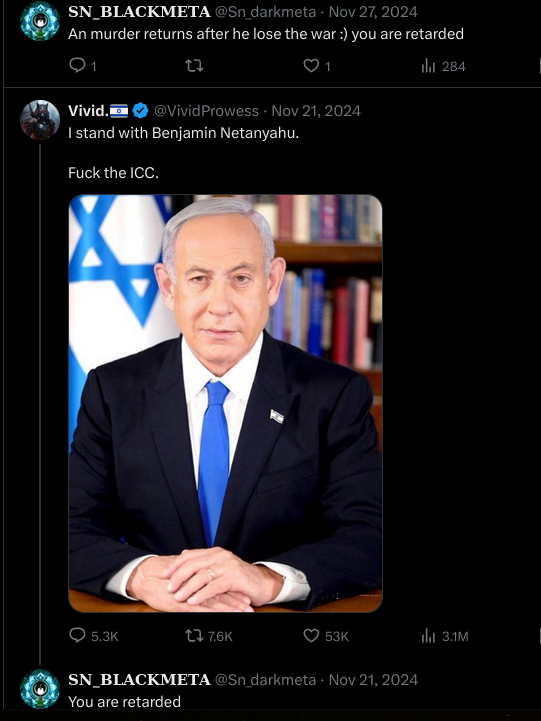Retweet SN_BLACKMETA's Nov 27 tweet

point(194,66)
